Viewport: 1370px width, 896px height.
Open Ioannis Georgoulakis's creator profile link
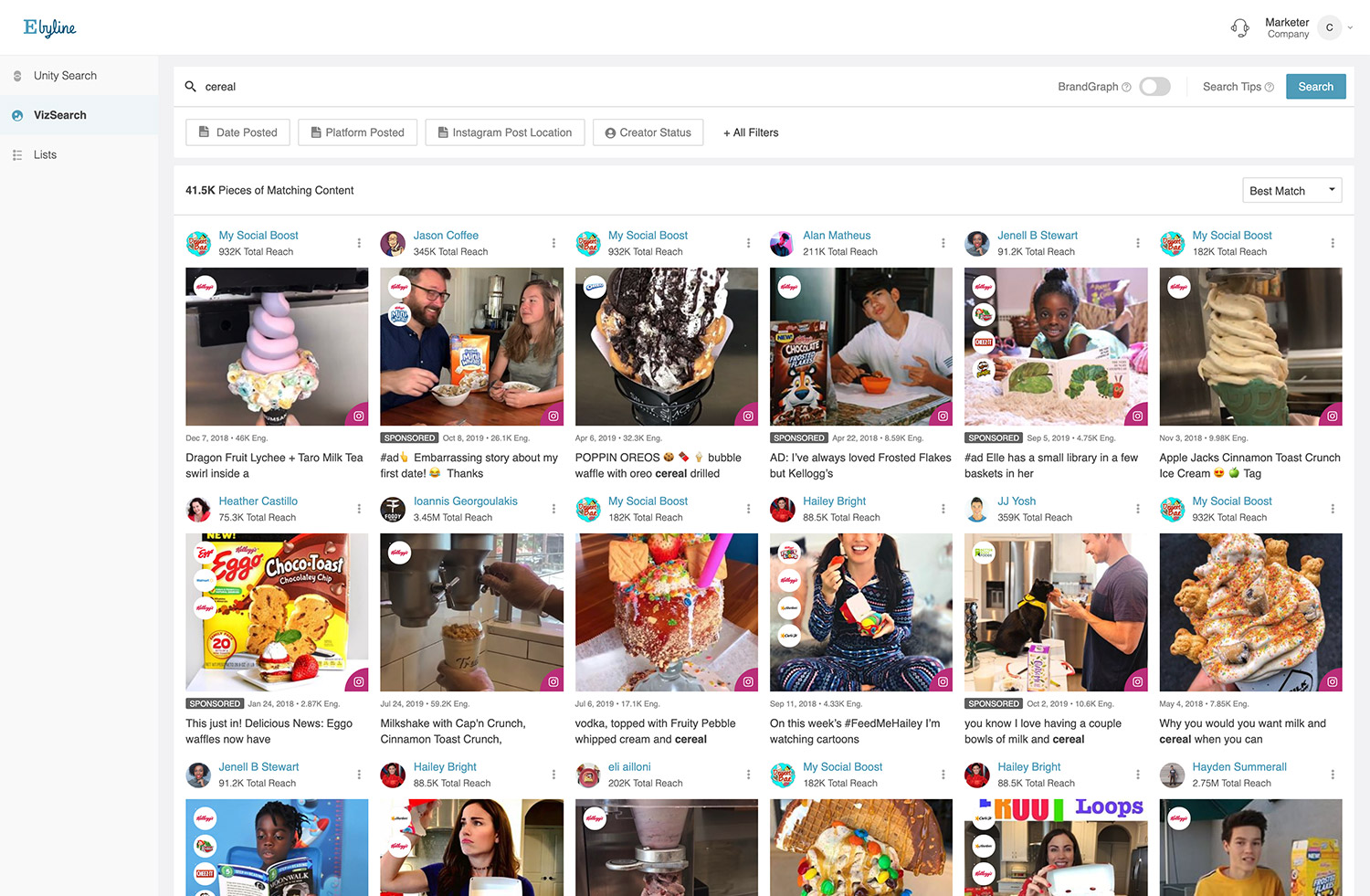click(466, 501)
